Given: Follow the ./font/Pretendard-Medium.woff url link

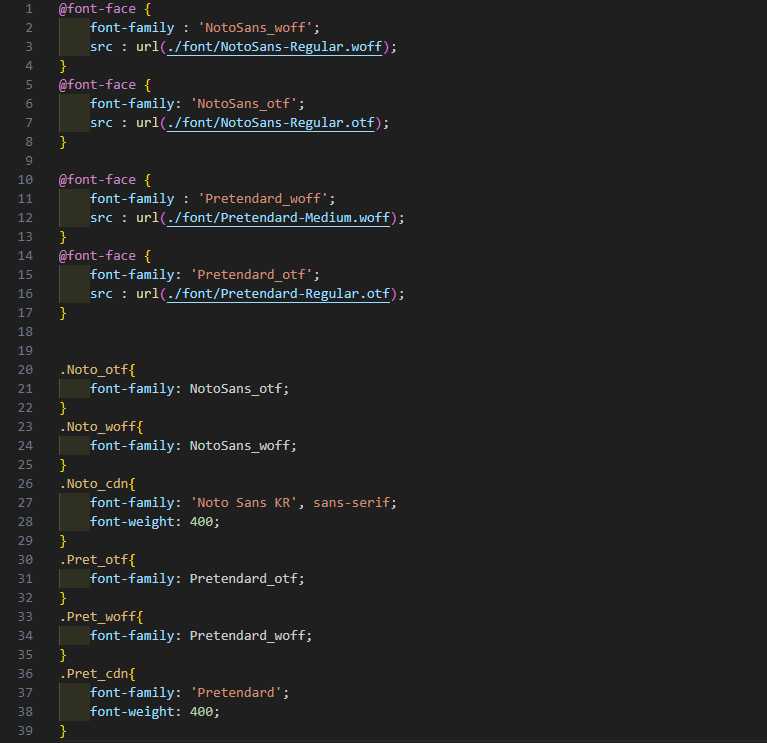Looking at the screenshot, I should coord(278,218).
